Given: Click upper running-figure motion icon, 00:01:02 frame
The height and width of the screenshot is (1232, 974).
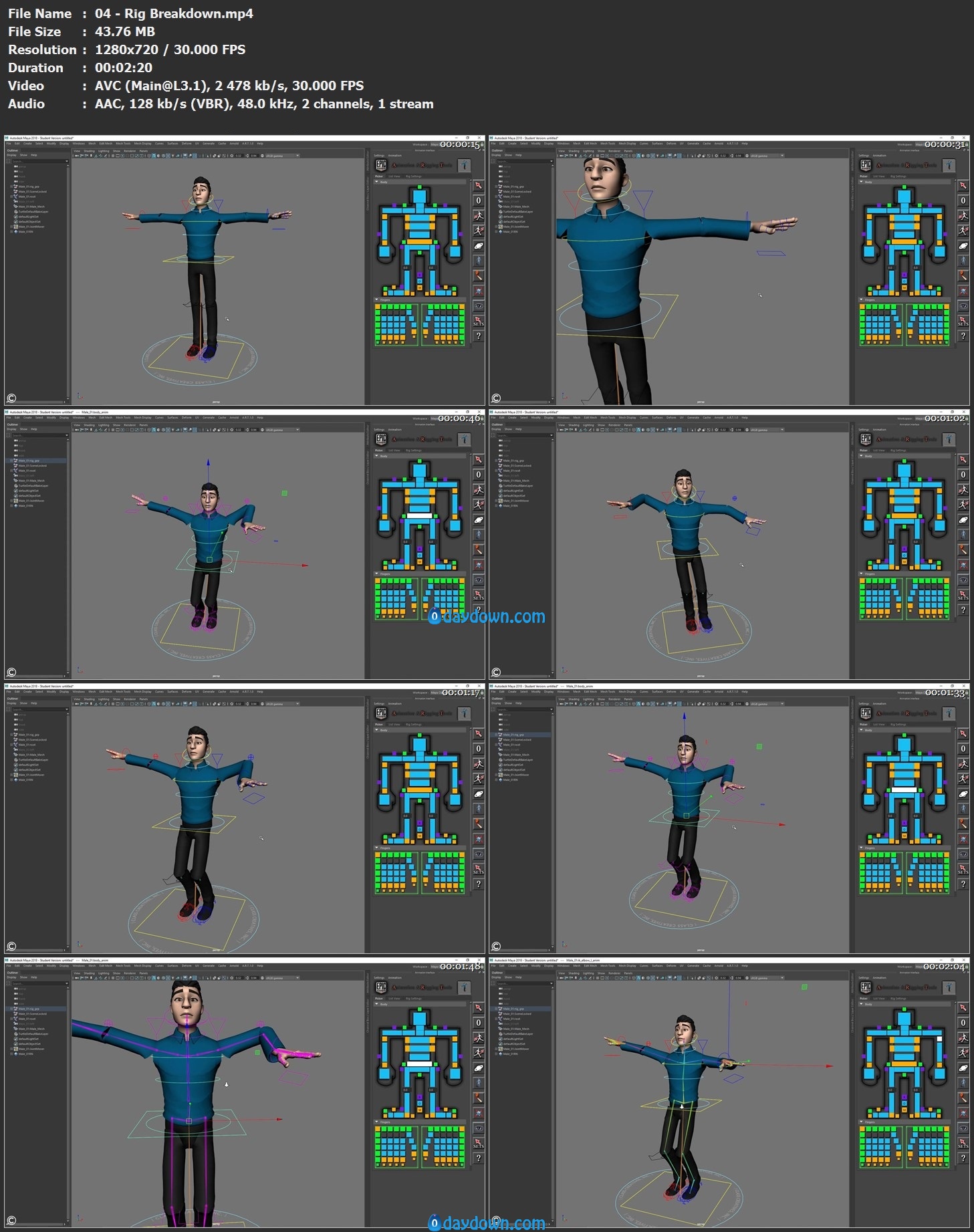Looking at the screenshot, I should click(963, 489).
